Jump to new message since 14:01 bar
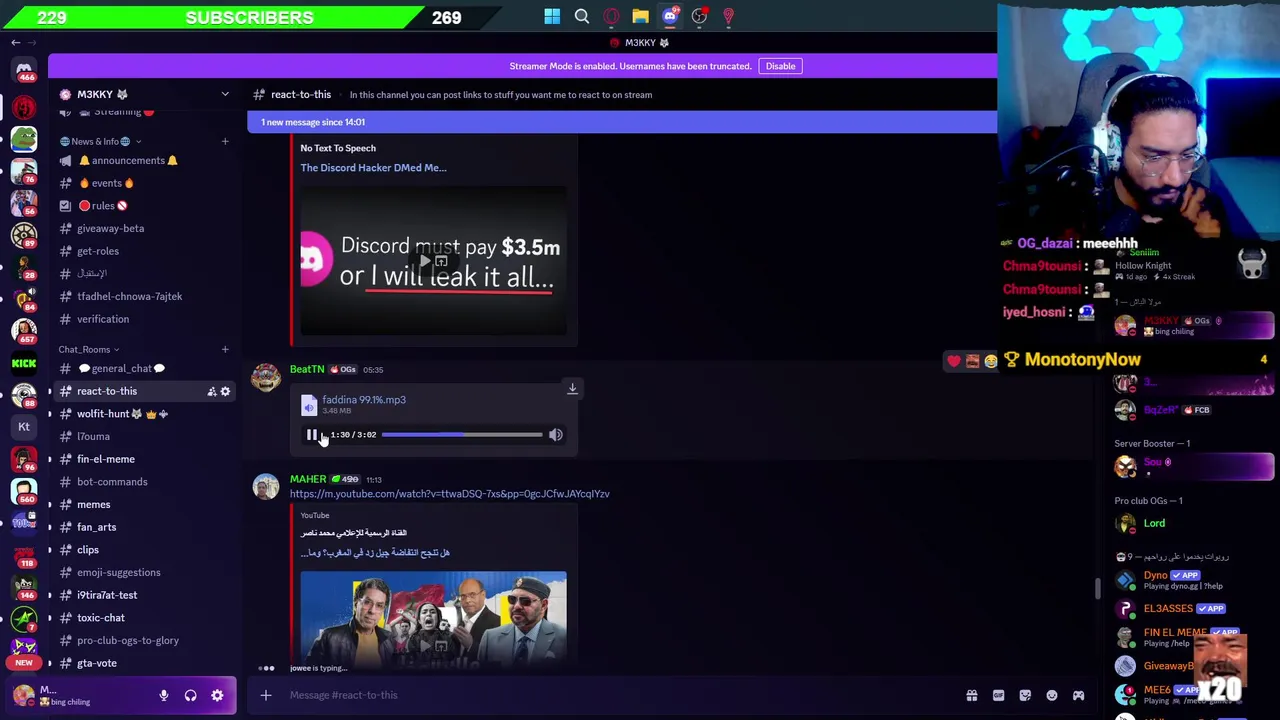 [622, 122]
